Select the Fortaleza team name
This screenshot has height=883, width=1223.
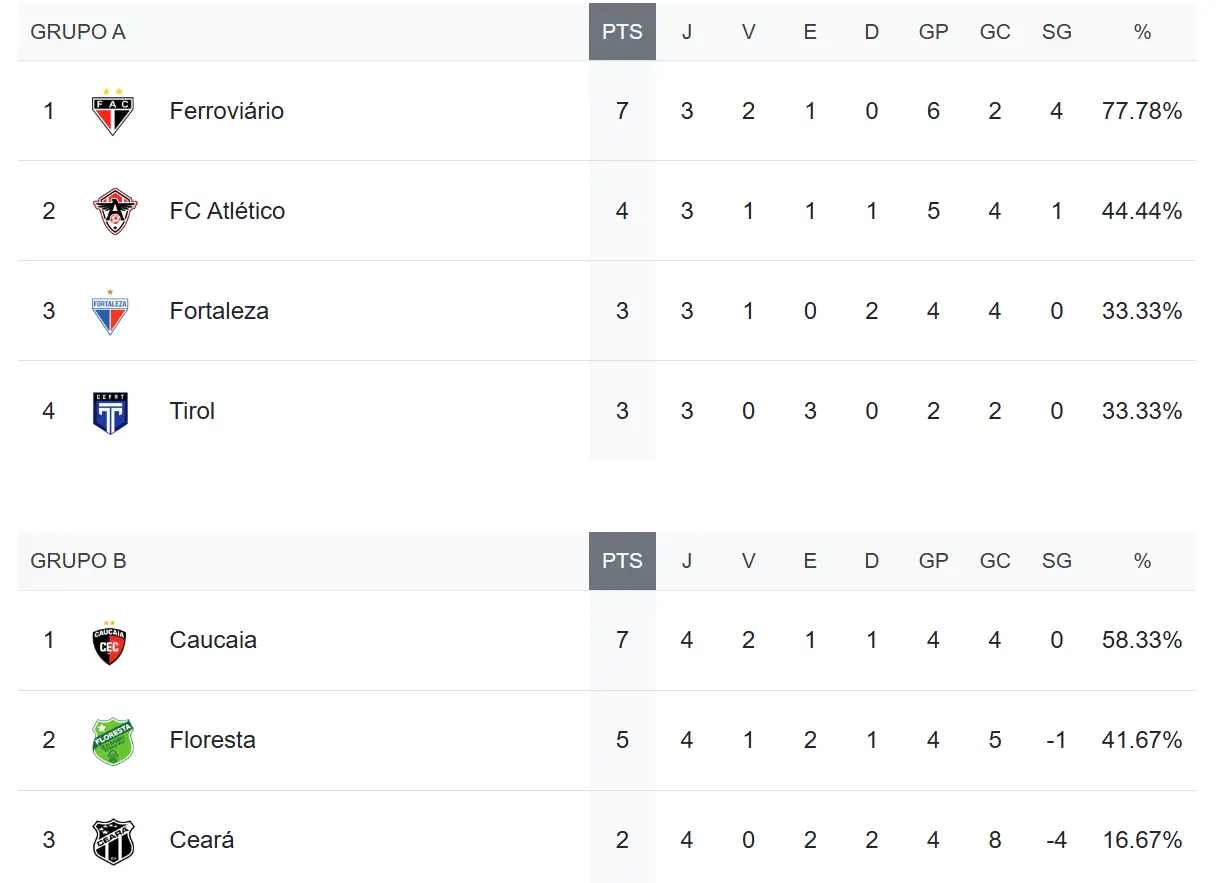pyautogui.click(x=219, y=311)
